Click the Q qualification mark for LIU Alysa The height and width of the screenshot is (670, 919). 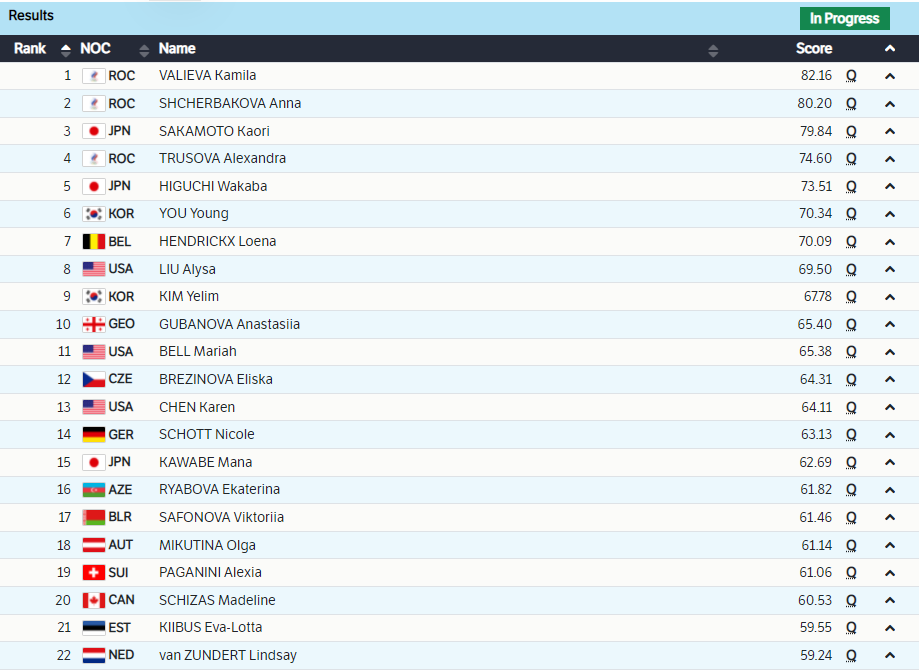coord(851,269)
